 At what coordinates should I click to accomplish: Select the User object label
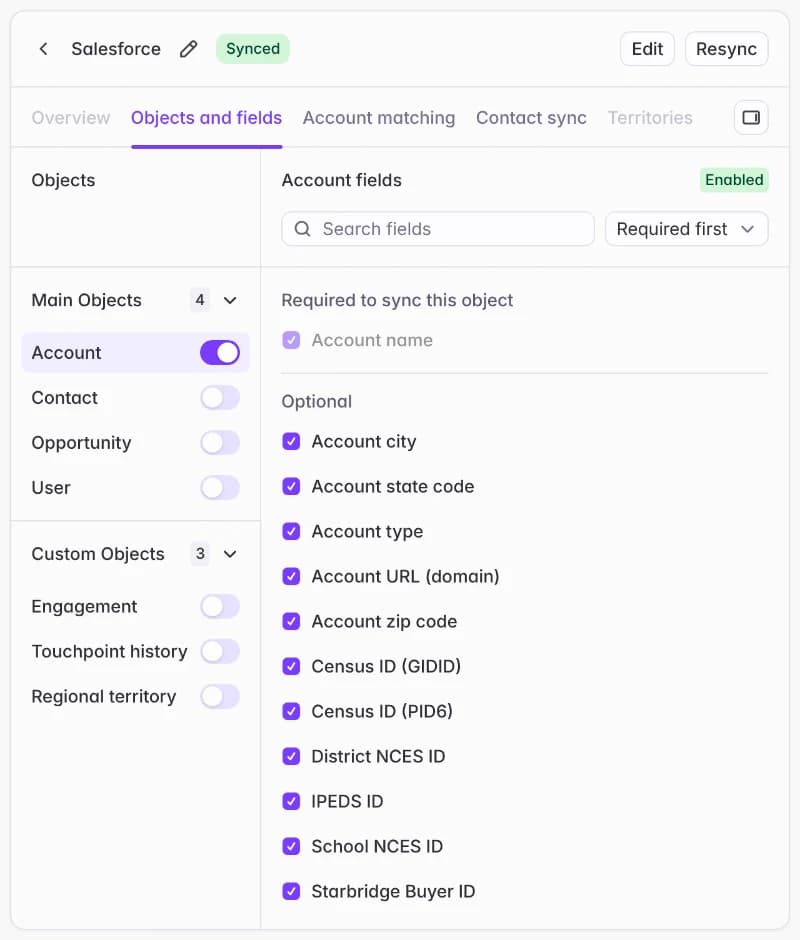(x=51, y=487)
